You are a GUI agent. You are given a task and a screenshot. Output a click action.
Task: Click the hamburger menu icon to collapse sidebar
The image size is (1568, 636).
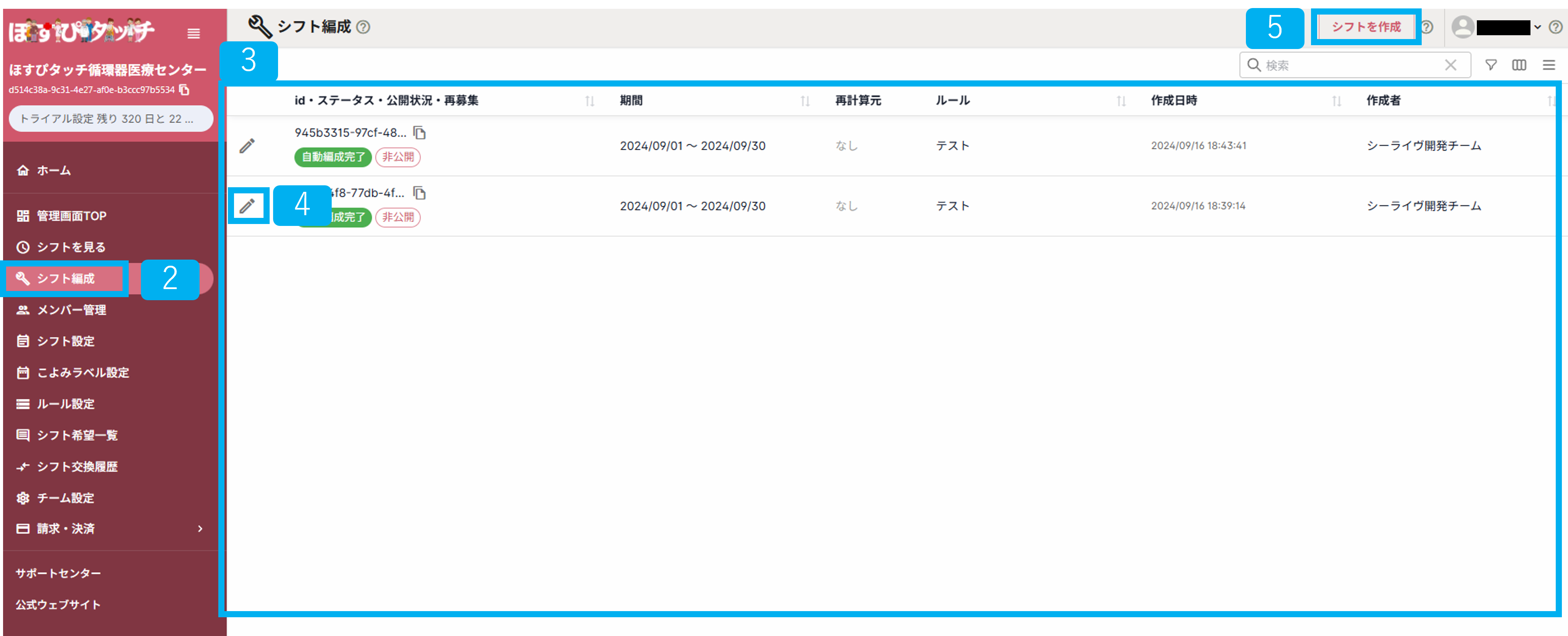click(193, 33)
